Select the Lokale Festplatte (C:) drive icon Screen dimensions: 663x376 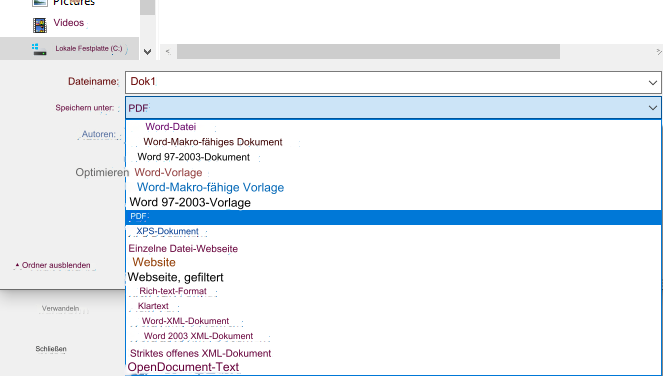tap(39, 49)
